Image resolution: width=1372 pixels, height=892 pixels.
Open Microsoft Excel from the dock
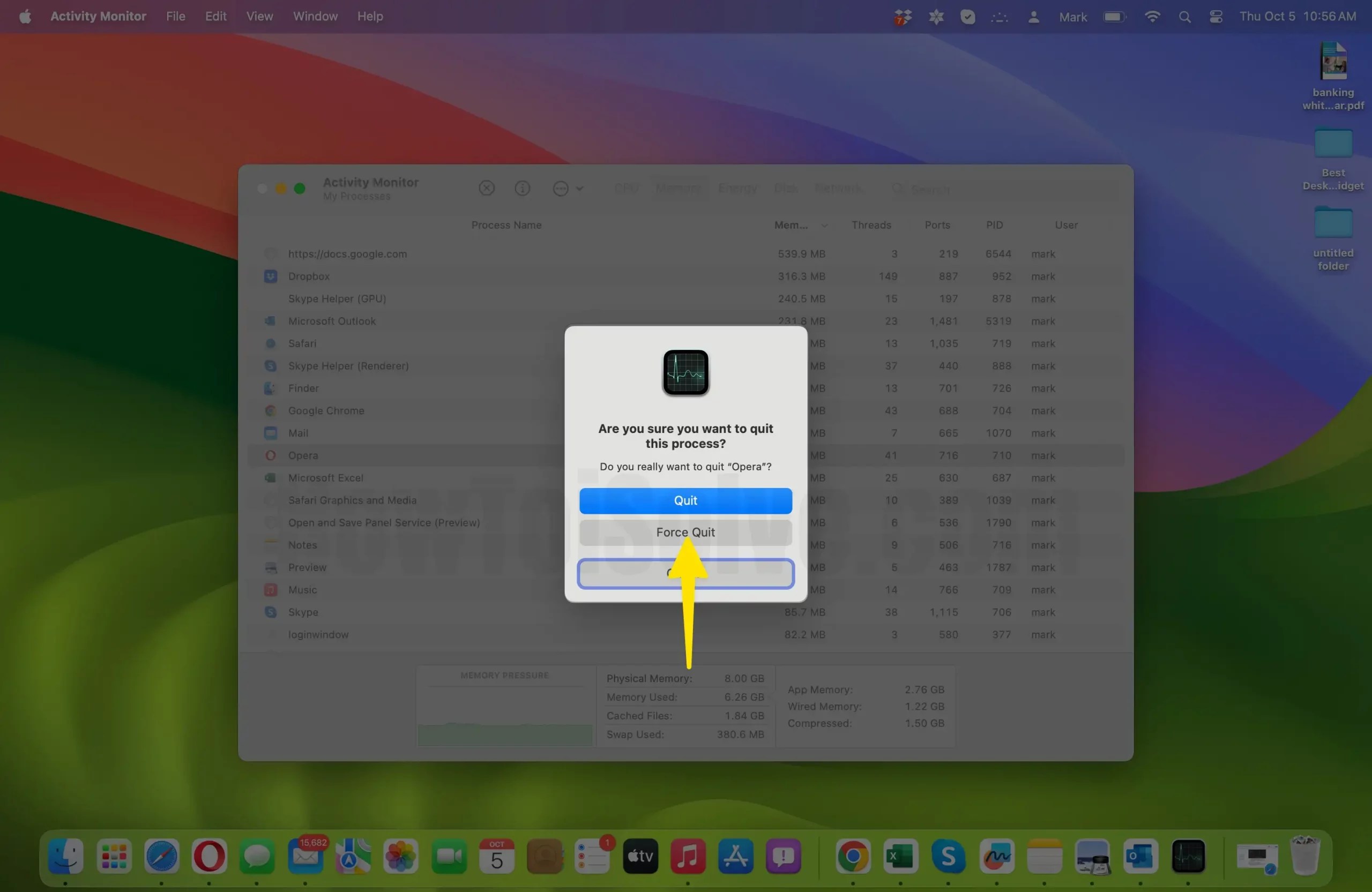[x=901, y=858]
